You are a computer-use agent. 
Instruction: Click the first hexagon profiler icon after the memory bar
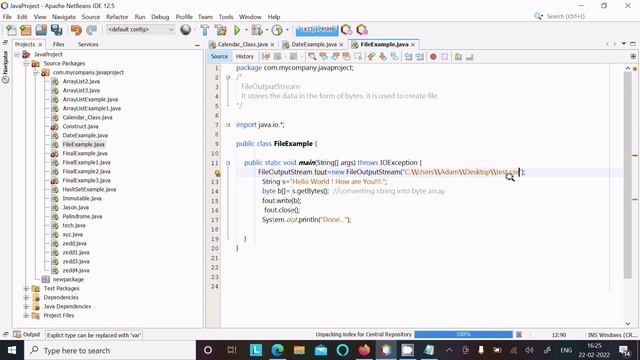pos(347,30)
